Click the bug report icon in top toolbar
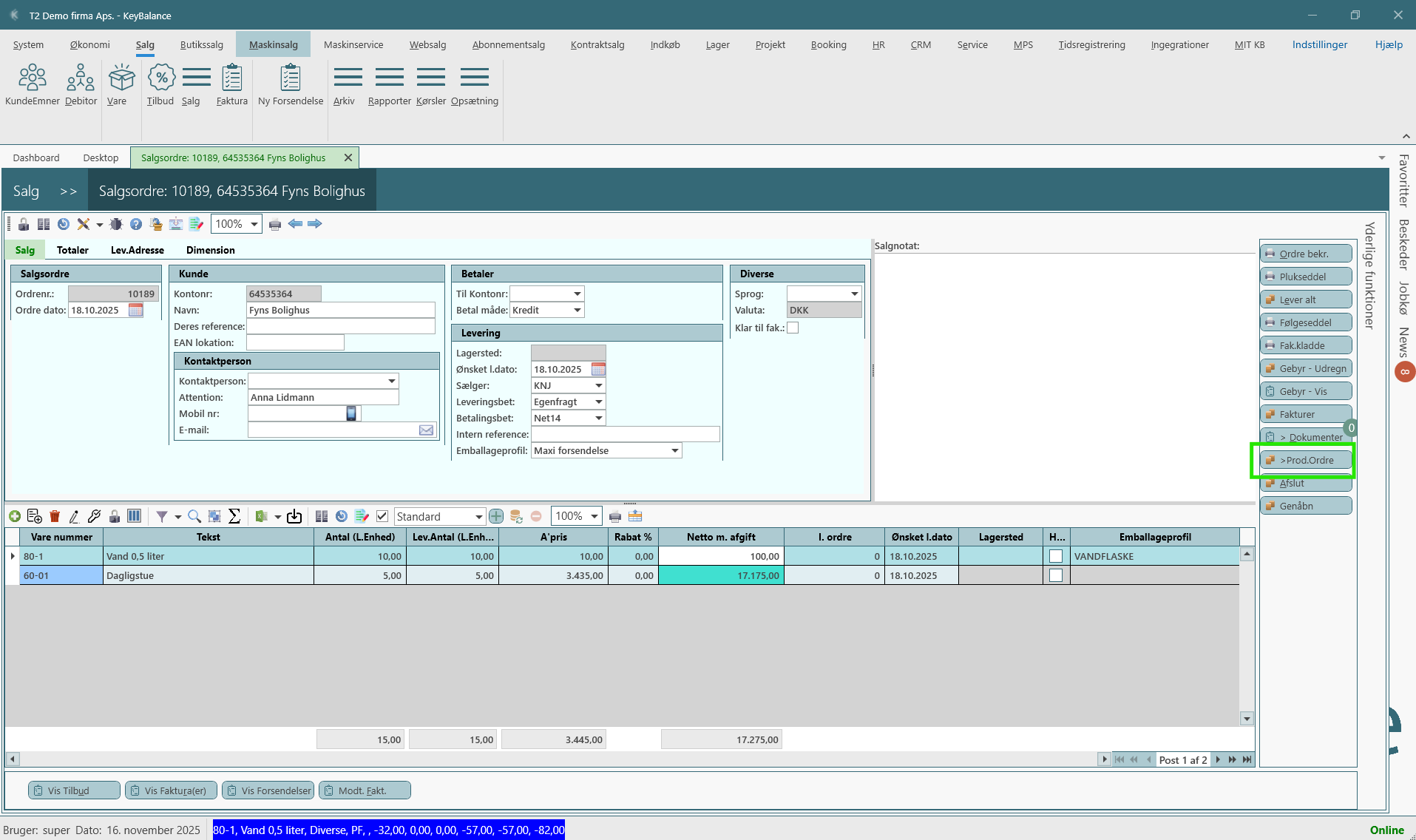This screenshot has height=840, width=1416. (x=116, y=224)
